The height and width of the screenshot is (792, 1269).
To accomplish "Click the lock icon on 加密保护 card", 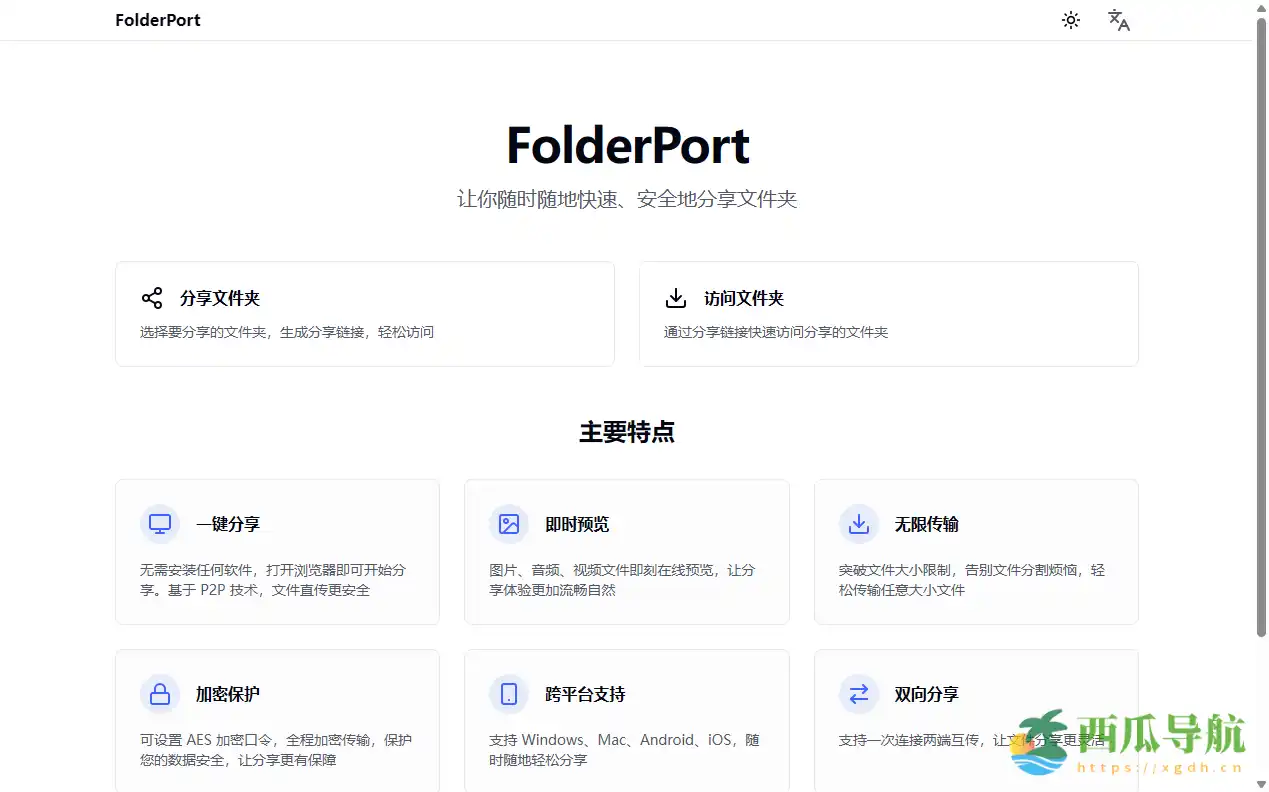I will coord(159,694).
